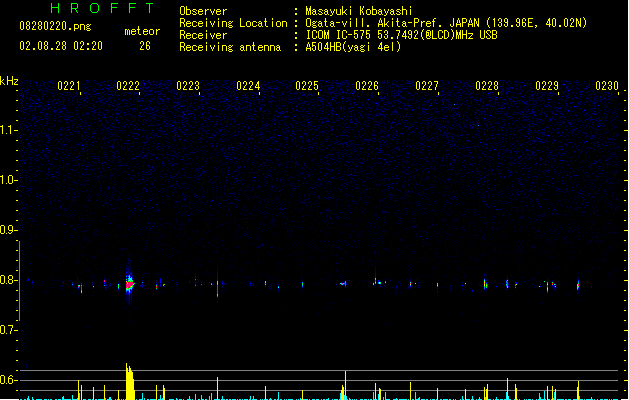Select the file name 08280220.png
Screen dimensions: 629x400
tap(55, 26)
